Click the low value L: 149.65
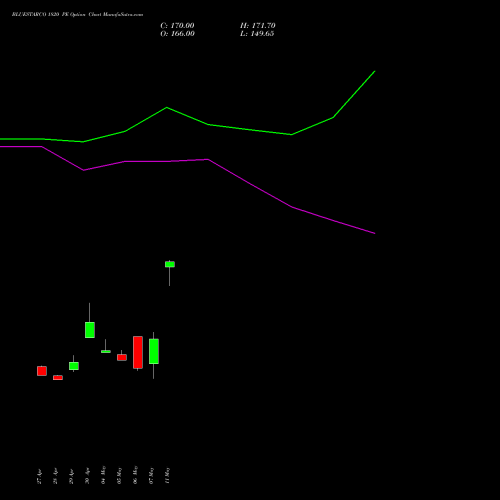The image size is (500, 500). (x=257, y=34)
